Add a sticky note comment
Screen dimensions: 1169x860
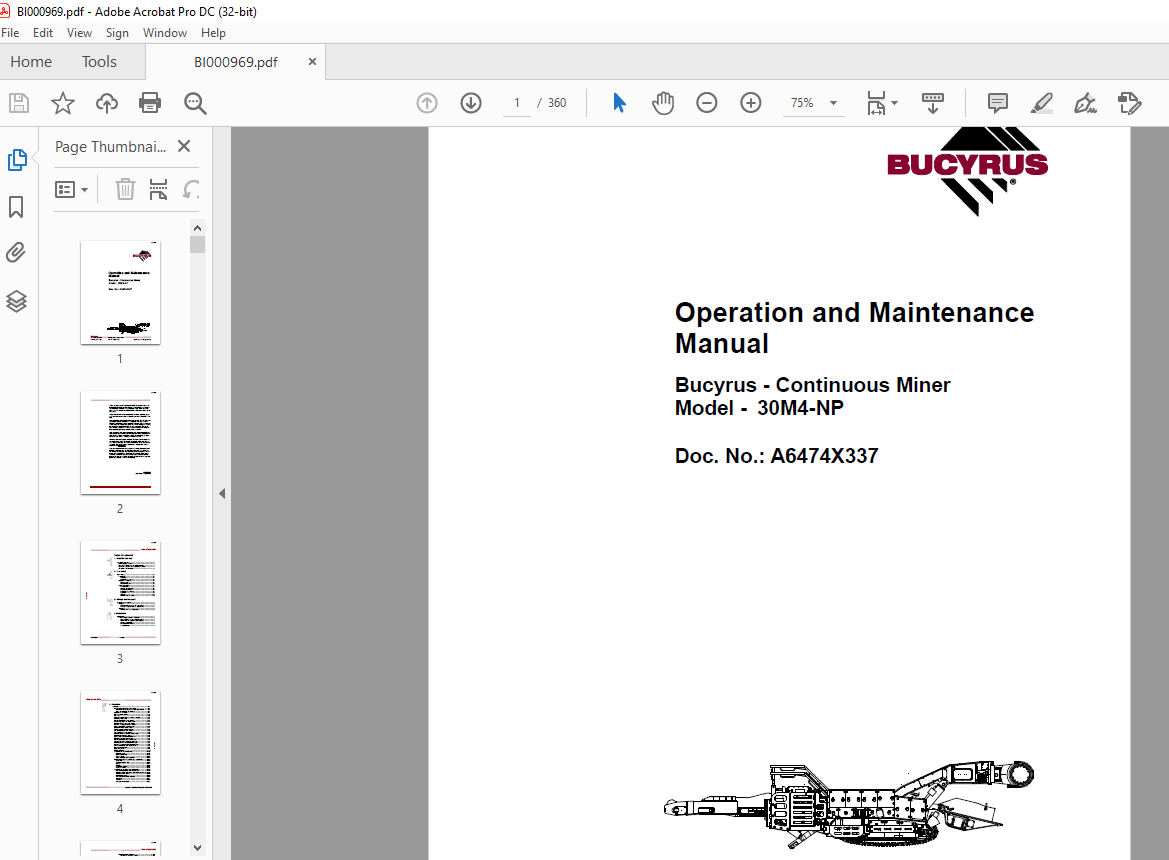tap(998, 103)
